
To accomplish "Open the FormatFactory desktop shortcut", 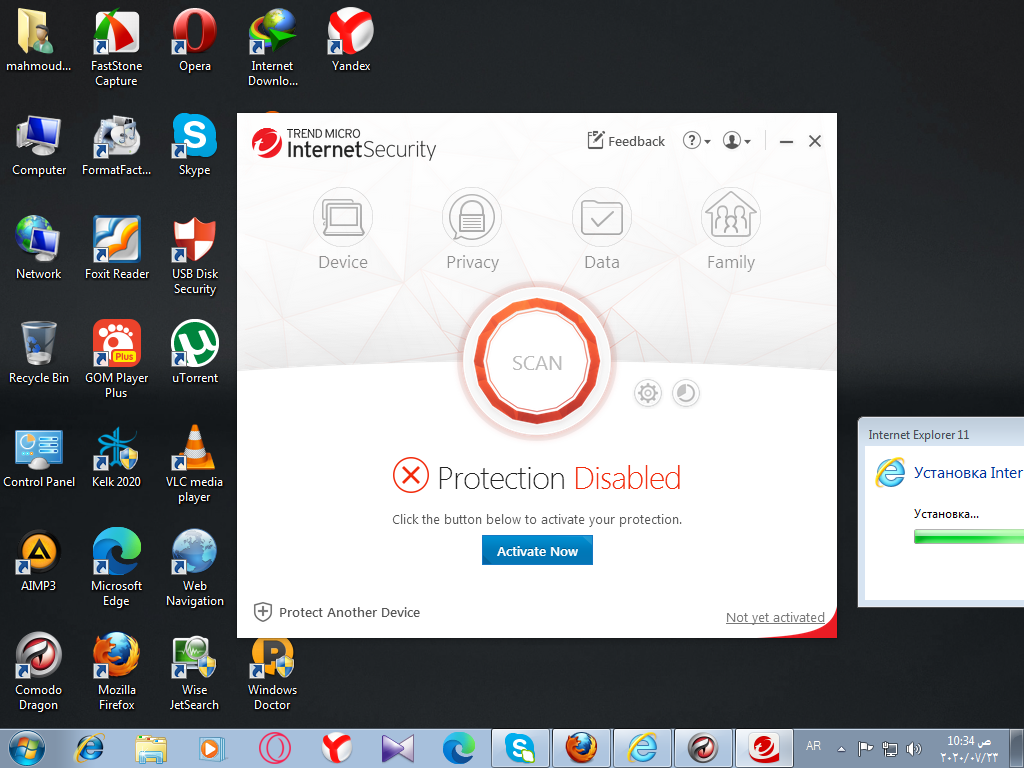I will coord(116,145).
